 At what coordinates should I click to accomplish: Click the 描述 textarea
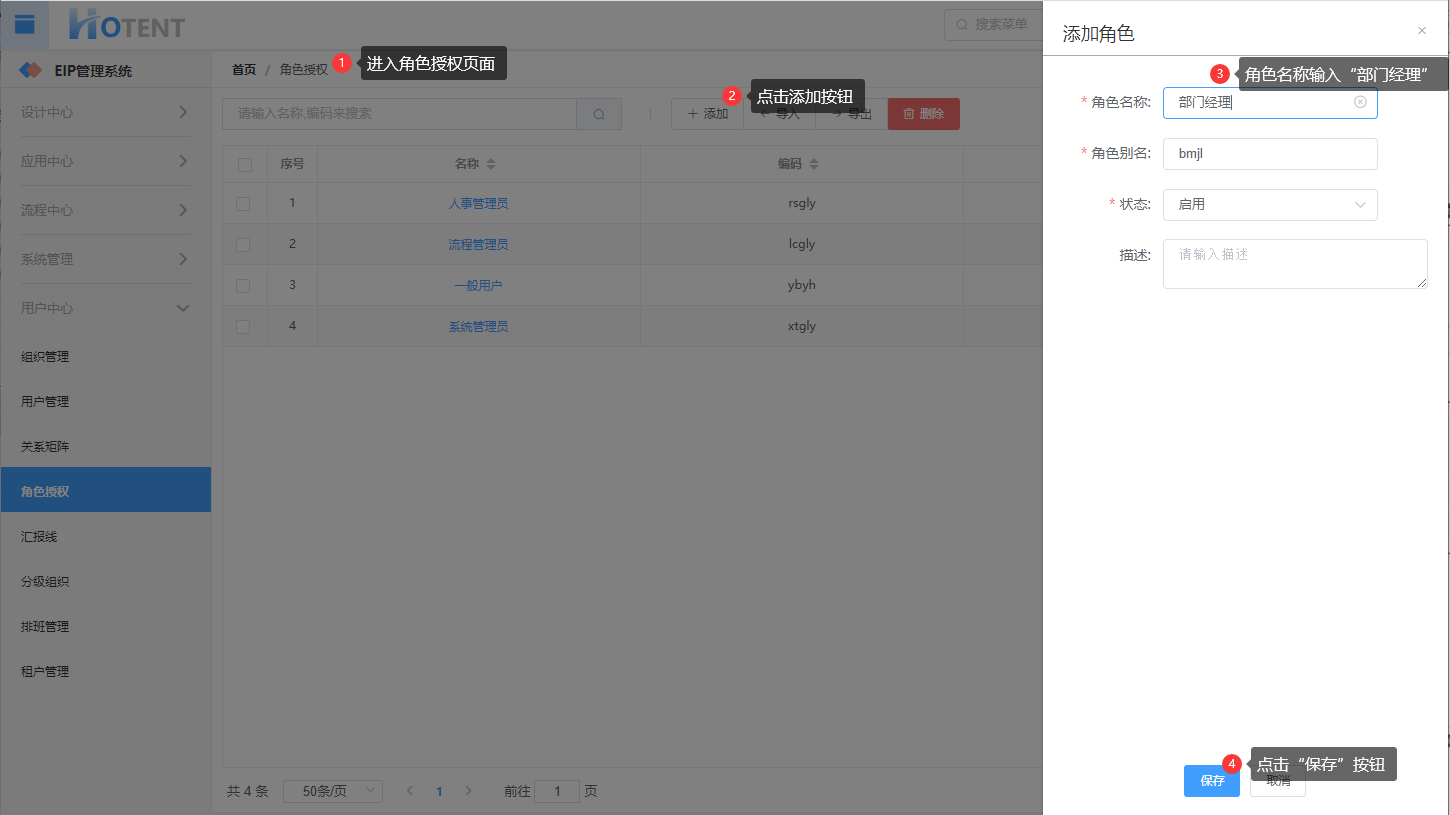(x=1294, y=264)
